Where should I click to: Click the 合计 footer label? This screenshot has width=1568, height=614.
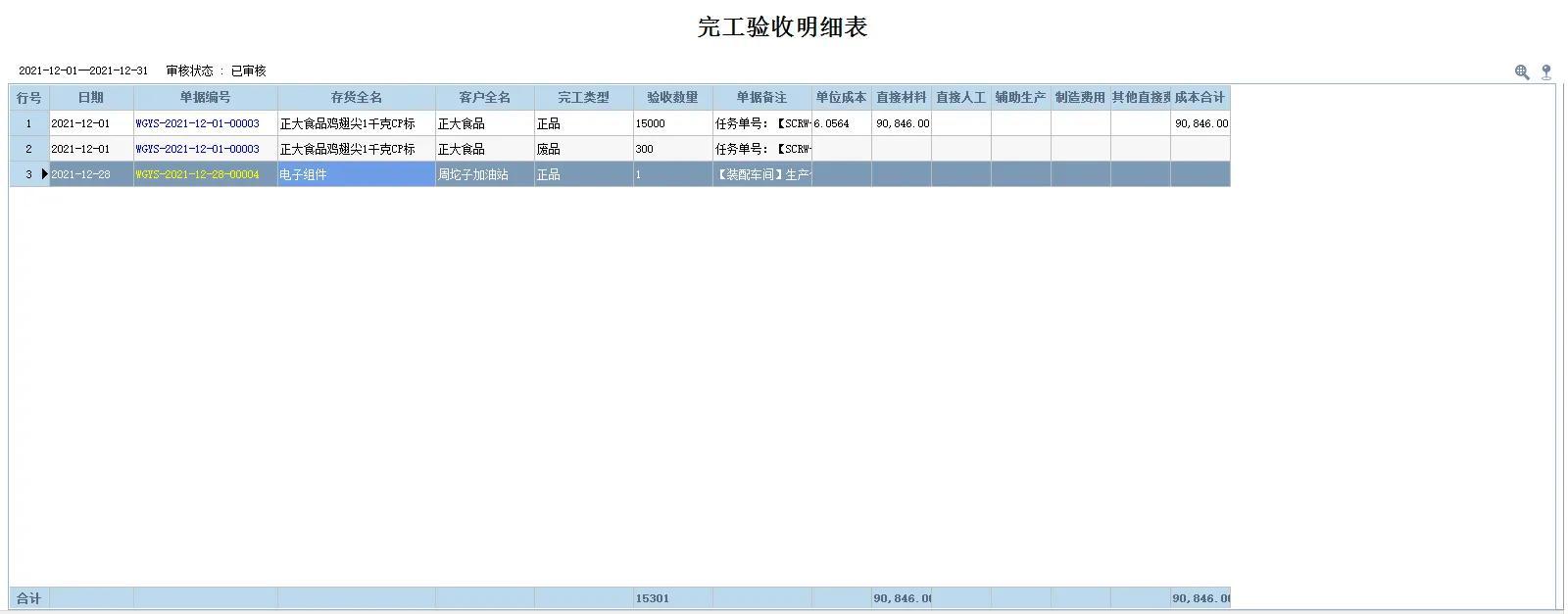29,598
